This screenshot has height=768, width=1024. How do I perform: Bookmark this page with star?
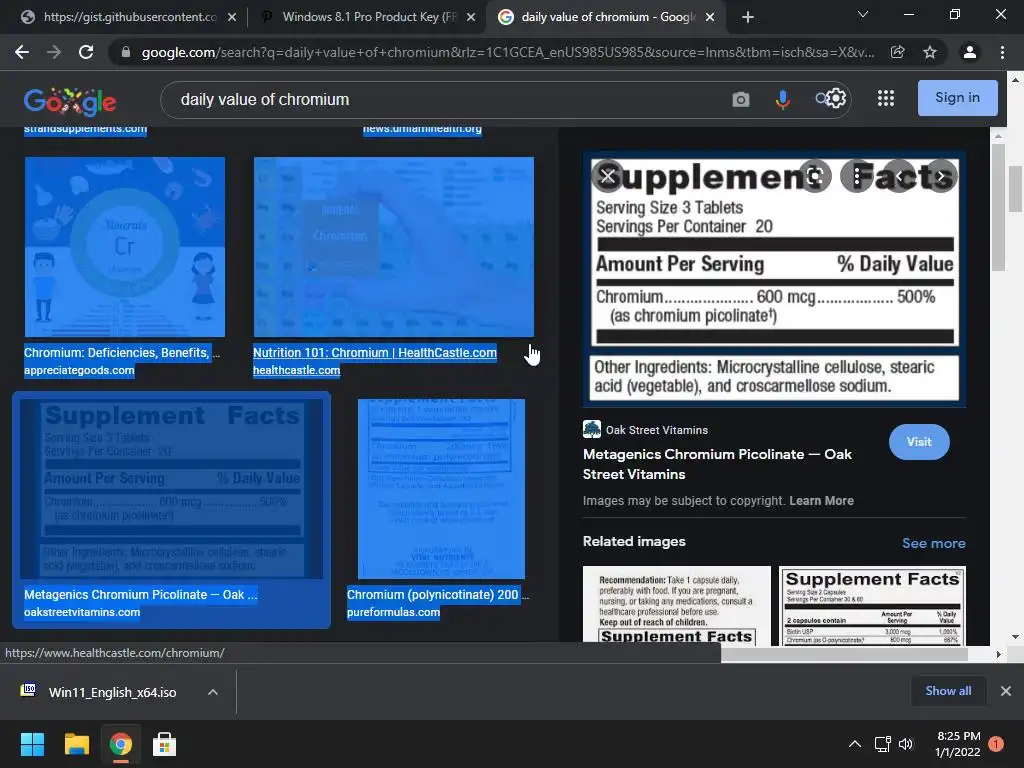point(930,52)
